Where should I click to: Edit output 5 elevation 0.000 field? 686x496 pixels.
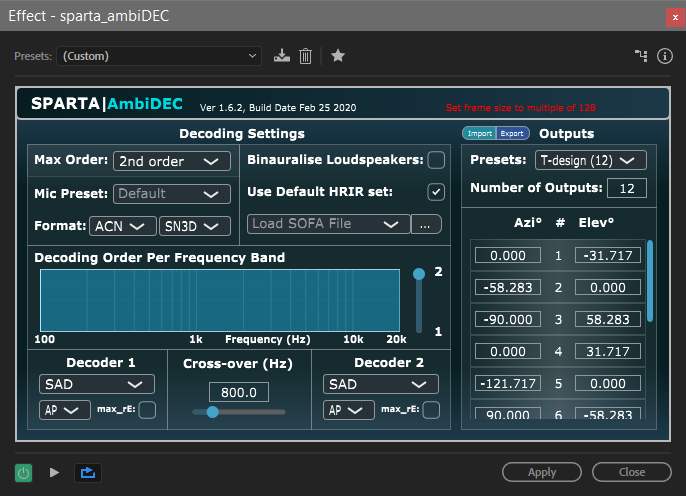(608, 384)
